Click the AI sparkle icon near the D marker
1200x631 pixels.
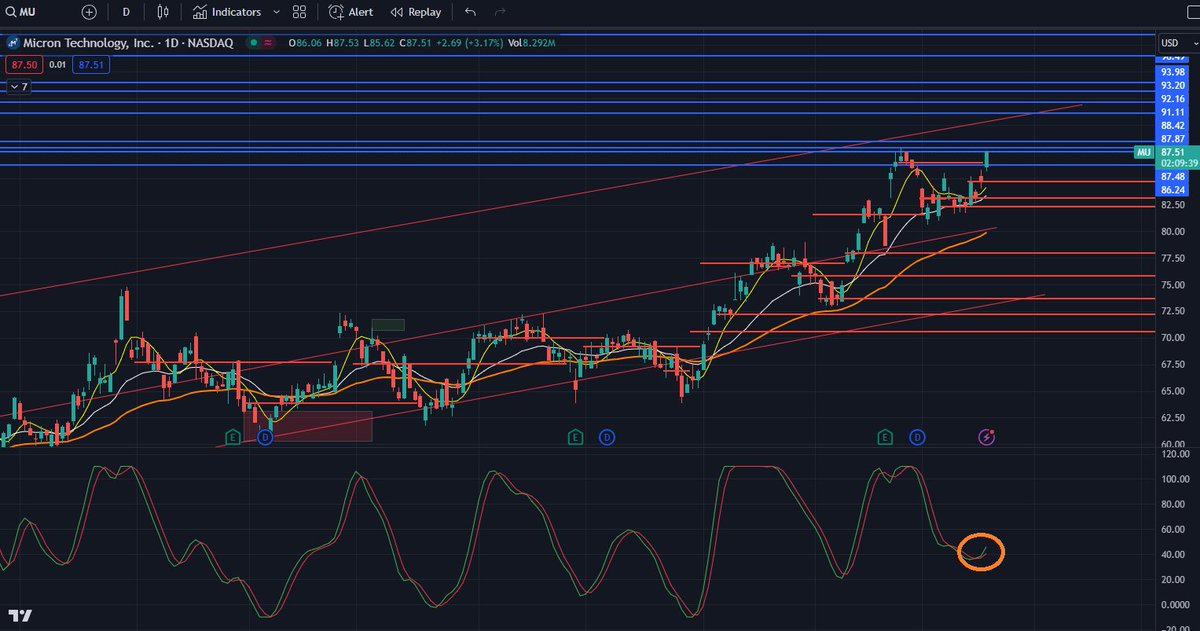pos(986,437)
